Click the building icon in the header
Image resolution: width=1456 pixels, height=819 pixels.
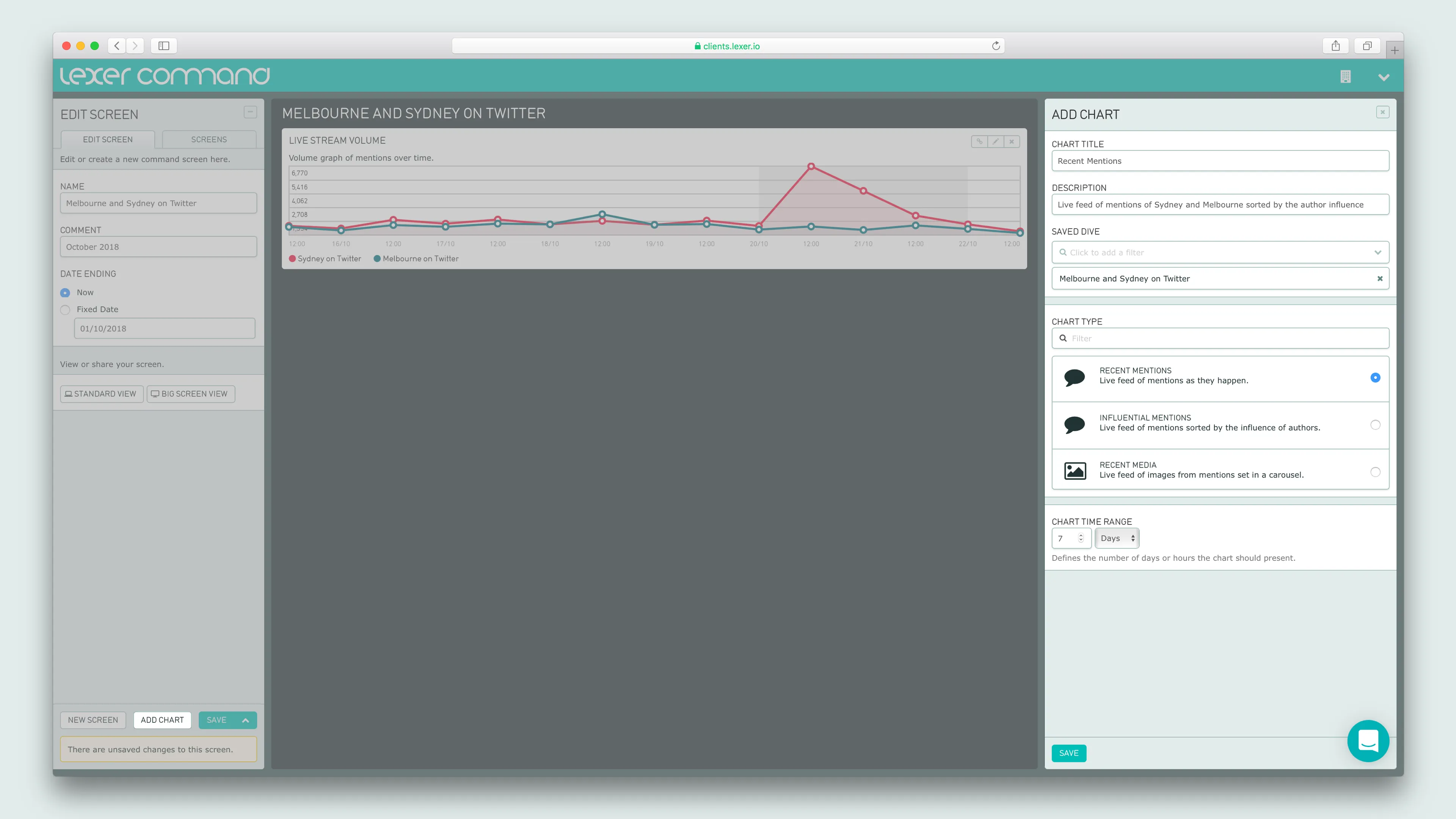pyautogui.click(x=1345, y=77)
